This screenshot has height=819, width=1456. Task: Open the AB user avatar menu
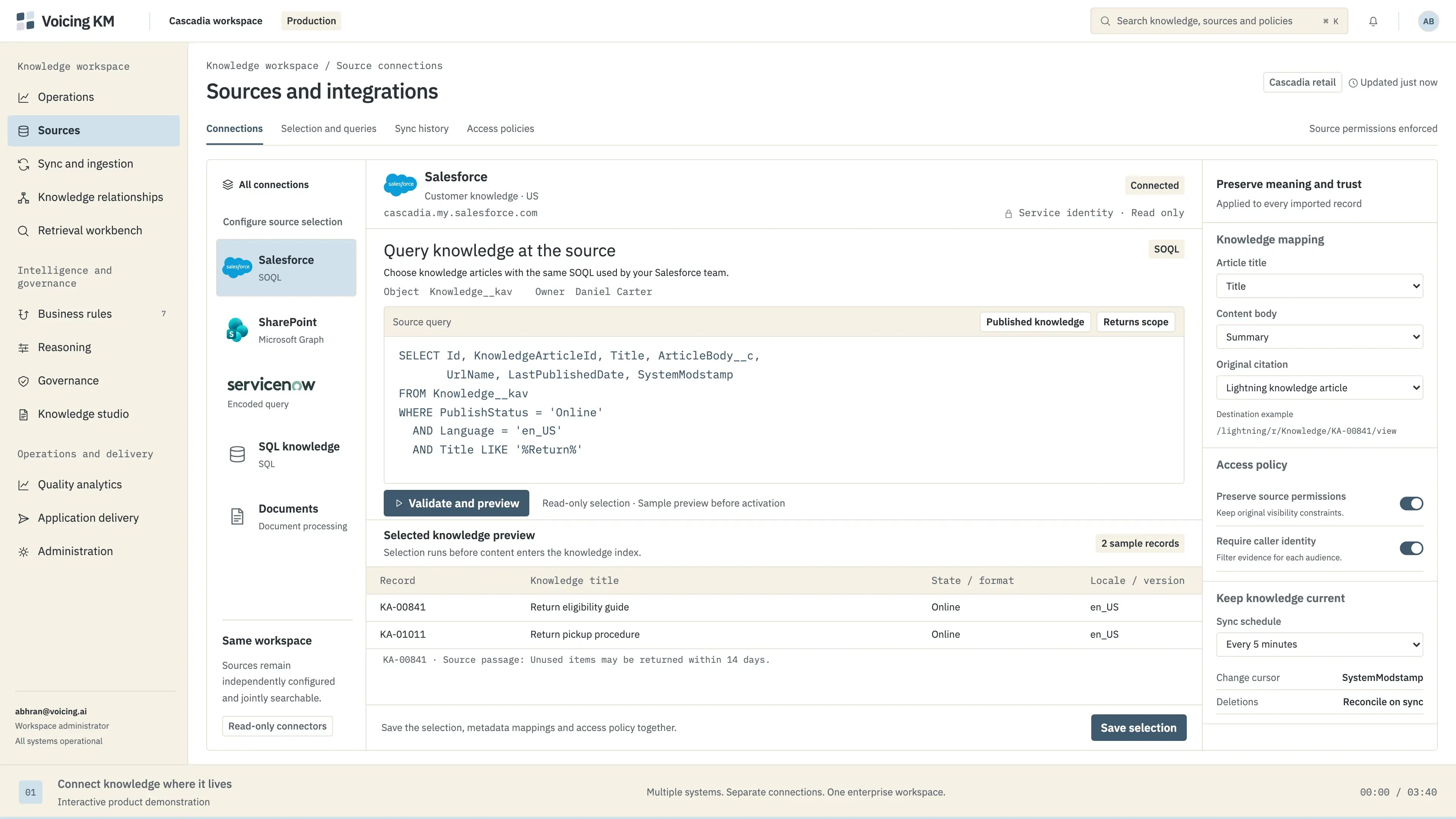tap(1428, 22)
